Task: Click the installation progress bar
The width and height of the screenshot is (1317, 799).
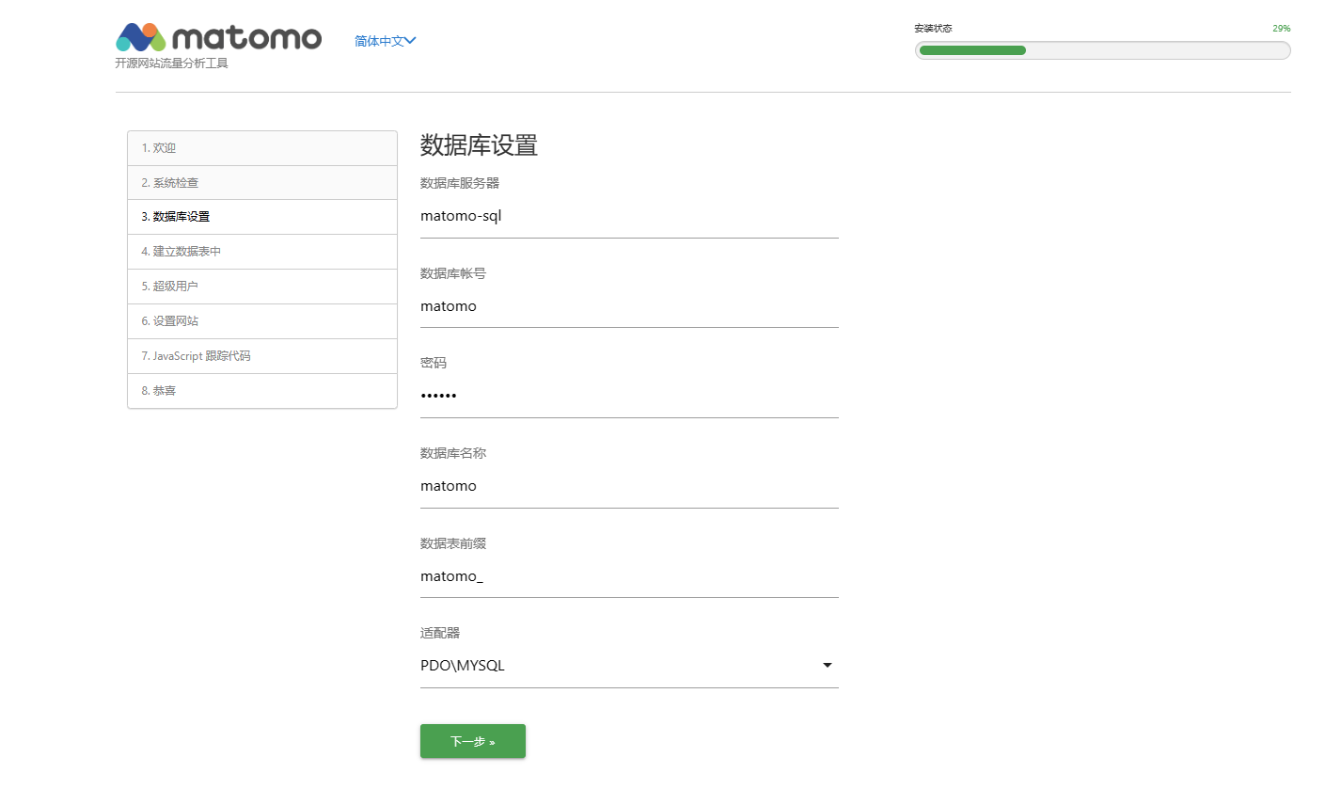Action: (1102, 50)
